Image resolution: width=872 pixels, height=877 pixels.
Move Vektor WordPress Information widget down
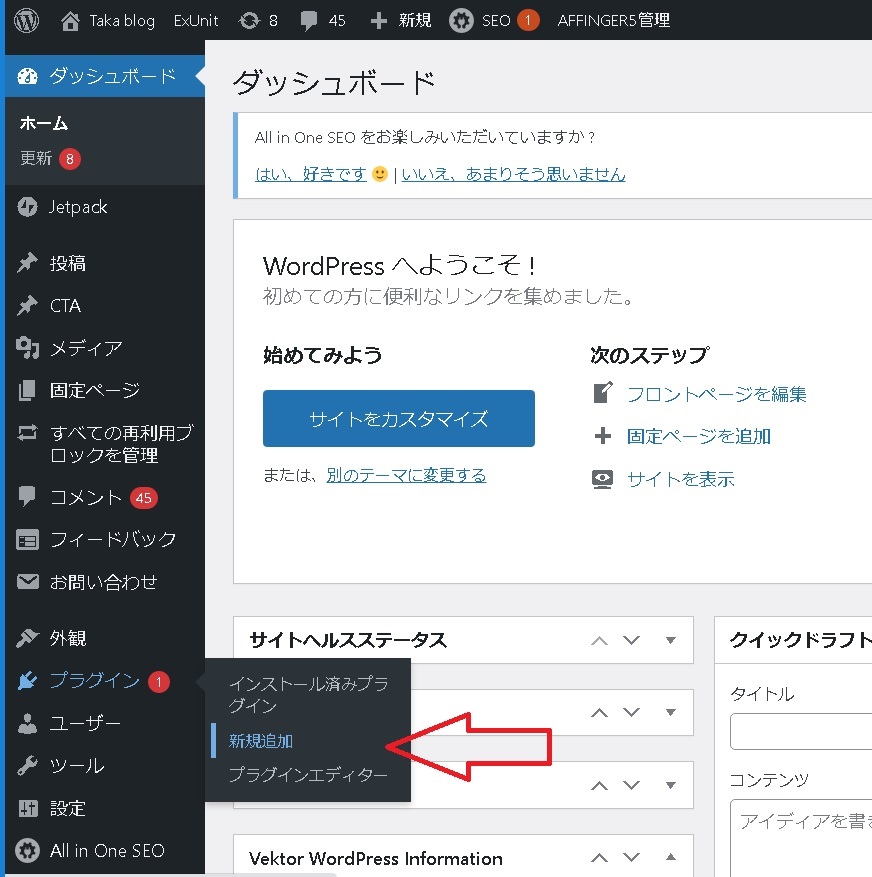(x=631, y=857)
